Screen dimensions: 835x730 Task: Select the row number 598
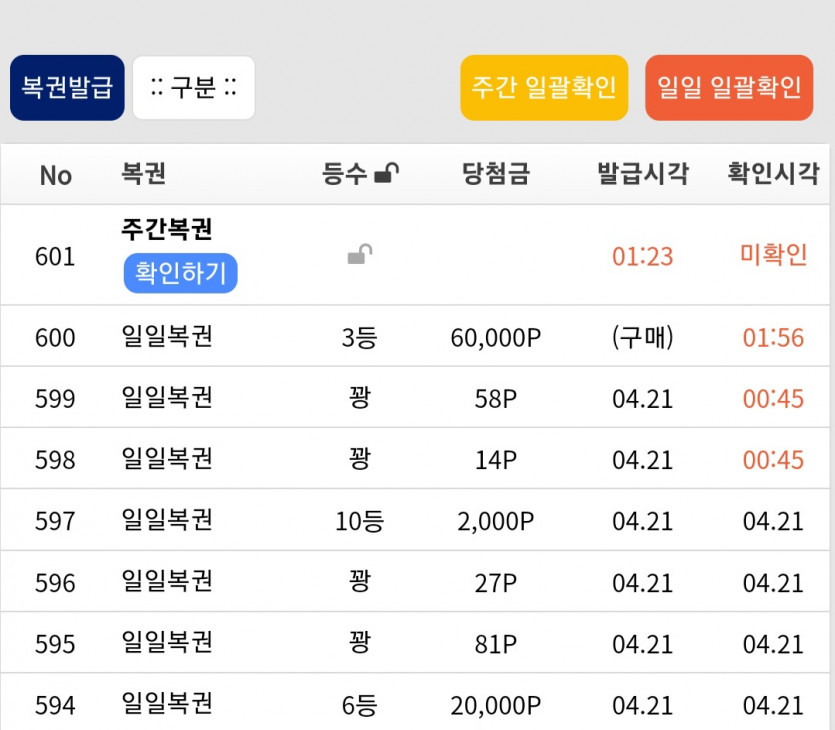55,460
